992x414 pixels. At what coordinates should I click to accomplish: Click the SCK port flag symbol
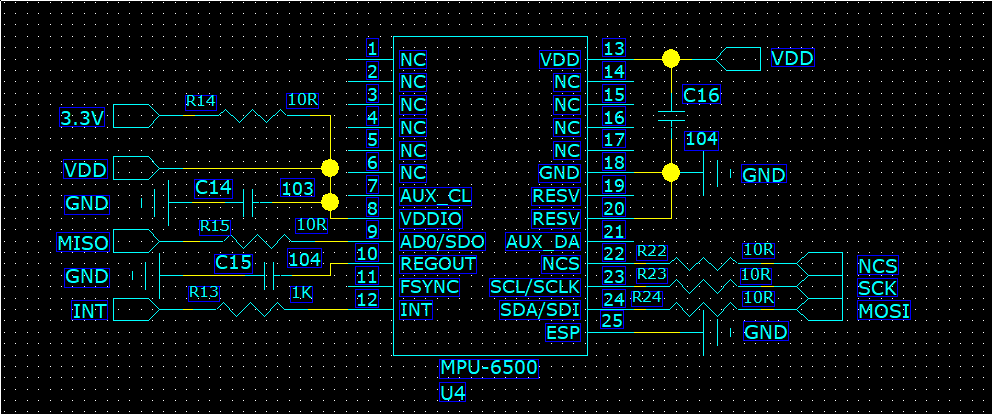coord(821,287)
